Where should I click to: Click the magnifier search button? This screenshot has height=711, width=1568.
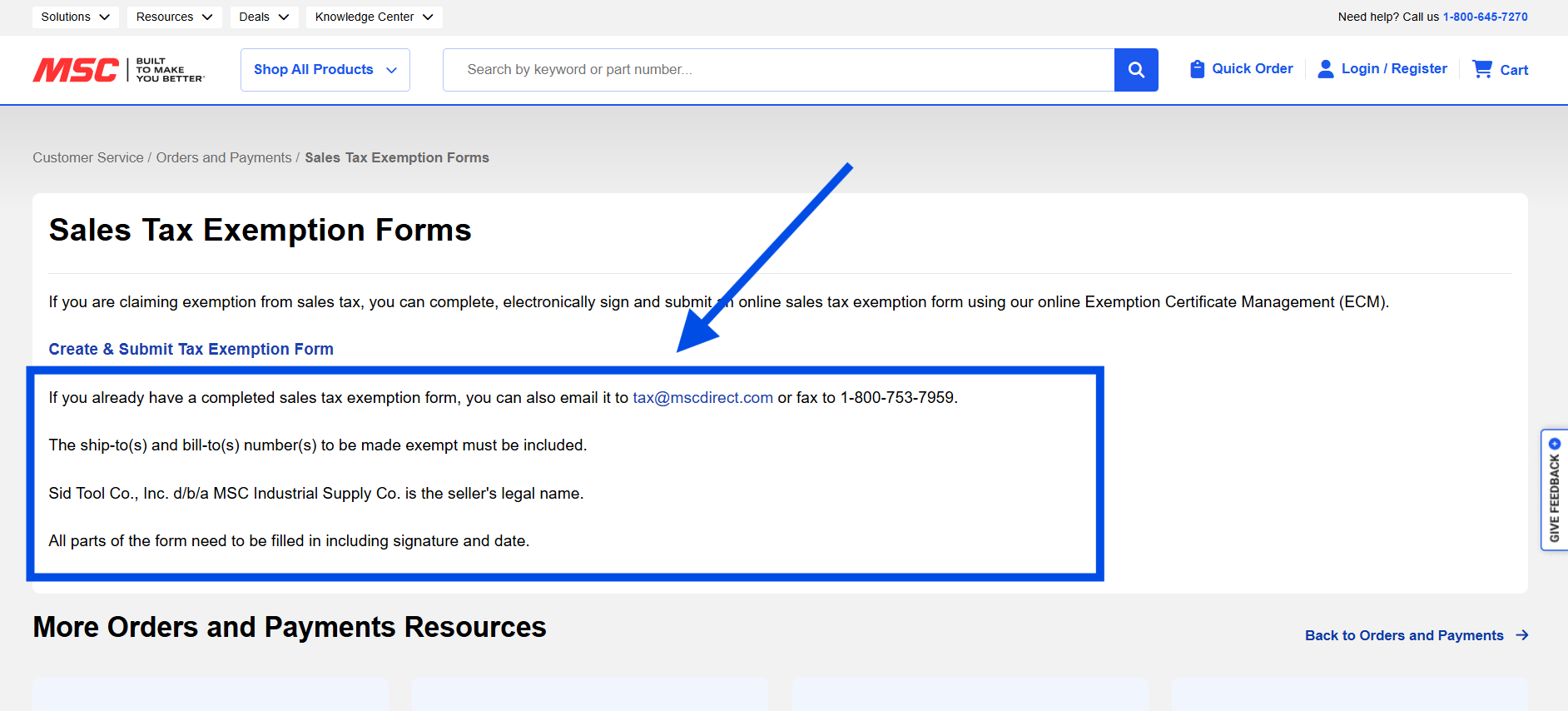pos(1136,70)
